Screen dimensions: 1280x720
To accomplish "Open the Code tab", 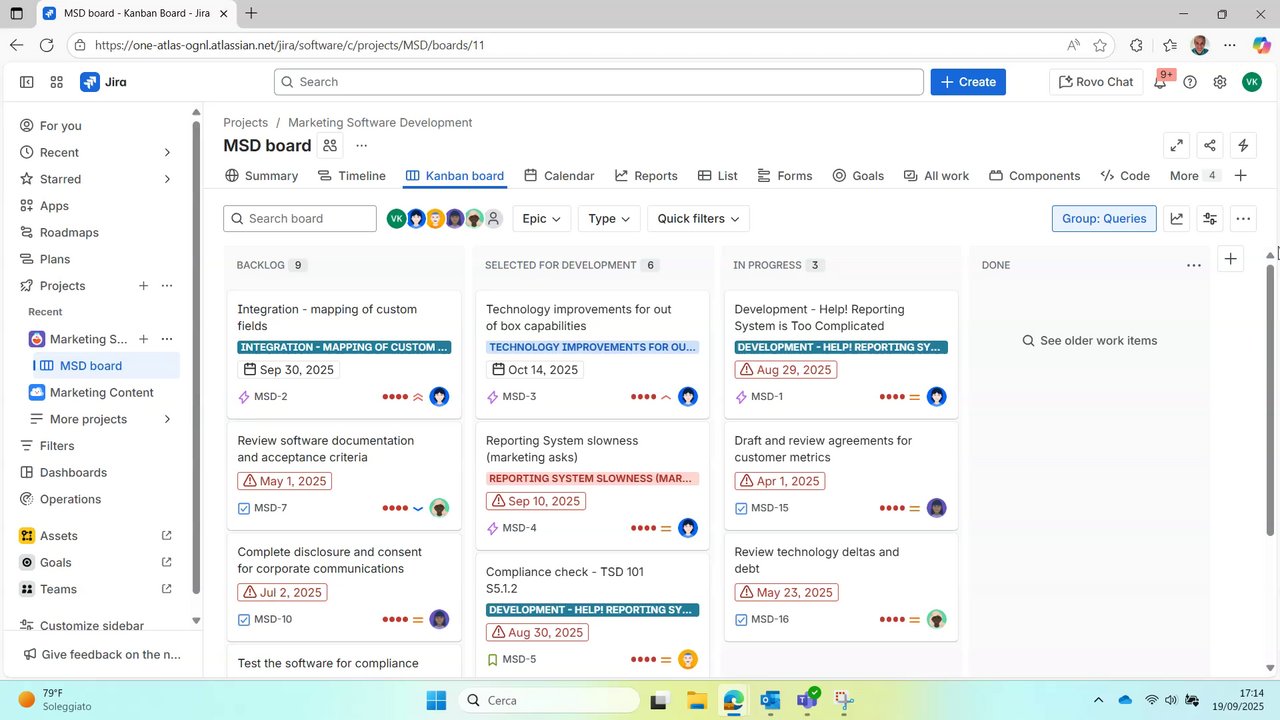I will tap(1125, 175).
